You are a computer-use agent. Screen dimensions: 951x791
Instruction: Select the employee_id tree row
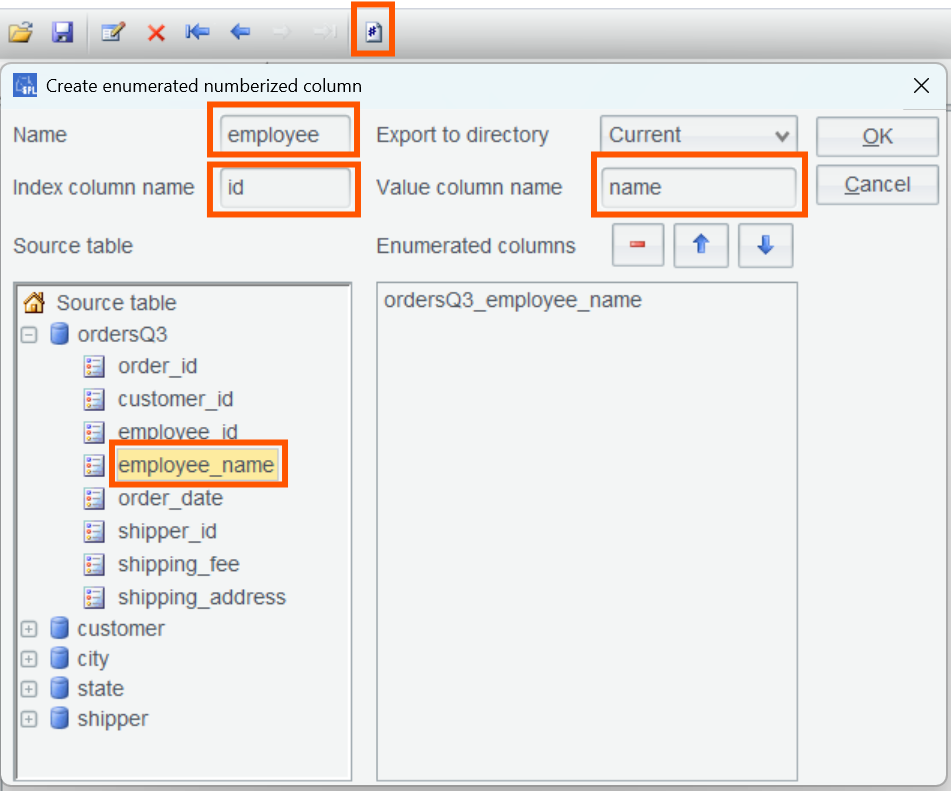tap(178, 431)
